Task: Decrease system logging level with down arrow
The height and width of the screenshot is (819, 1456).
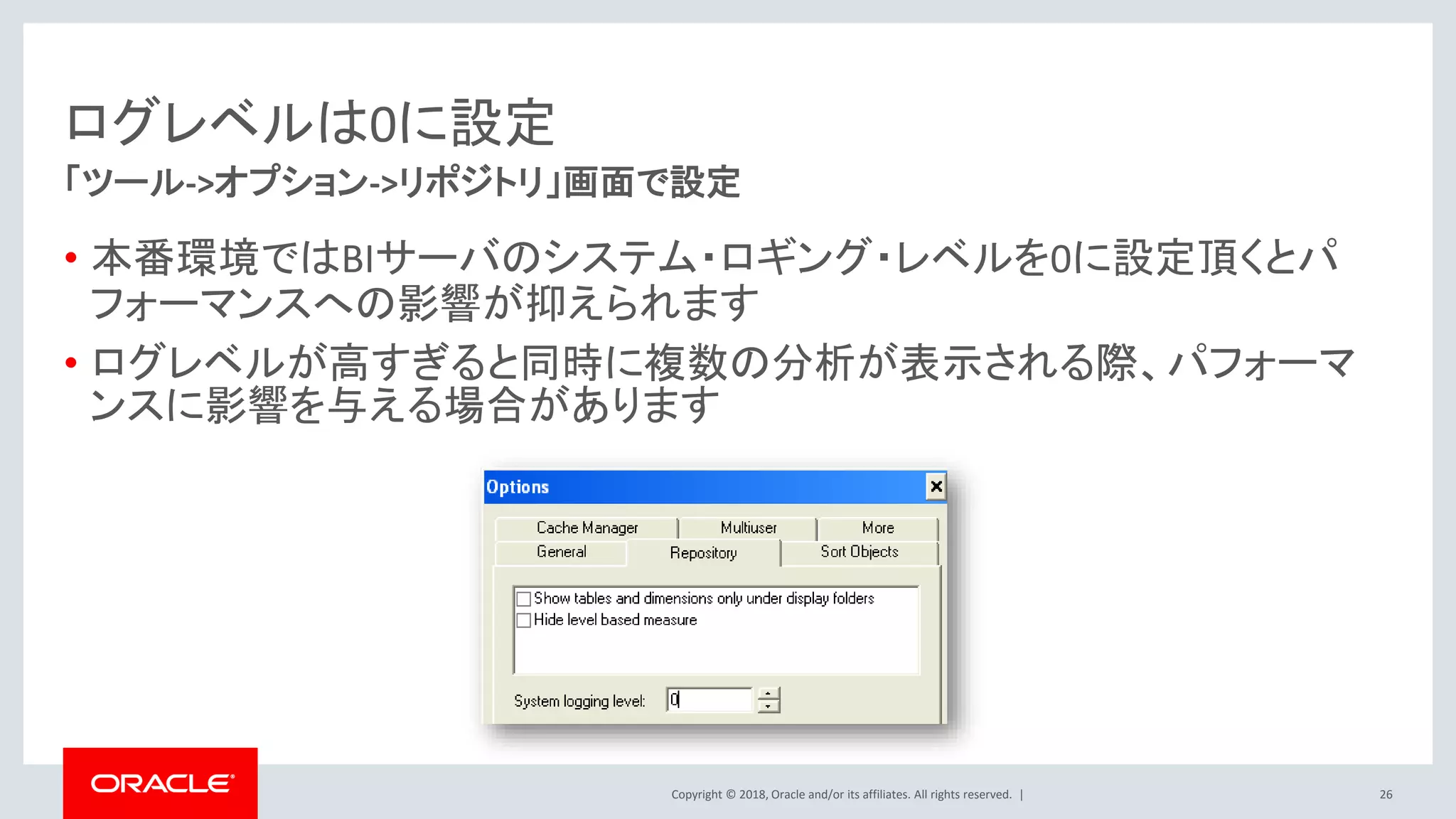Action: pyautogui.click(x=769, y=706)
